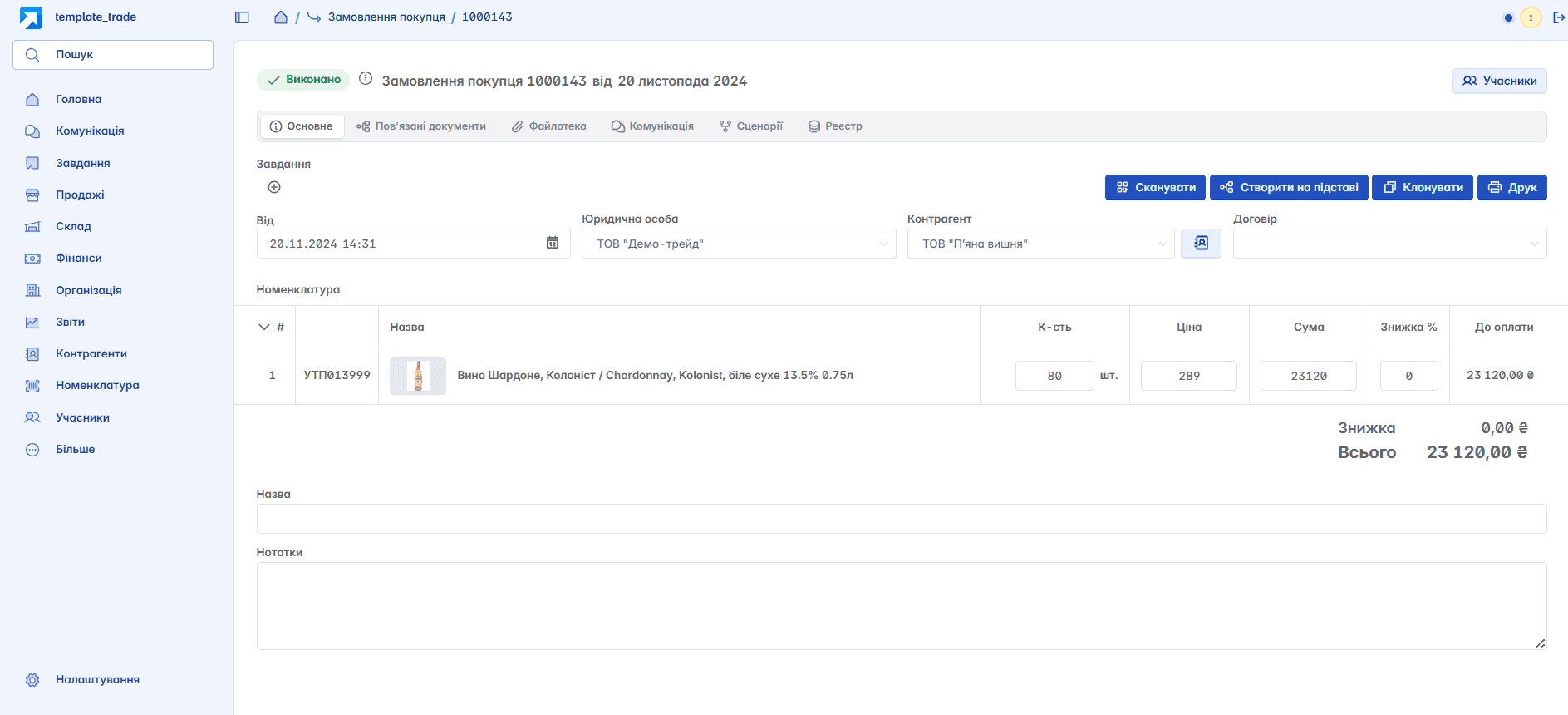1568x715 pixels.
Task: Click the search magnifier icon
Action: (32, 55)
